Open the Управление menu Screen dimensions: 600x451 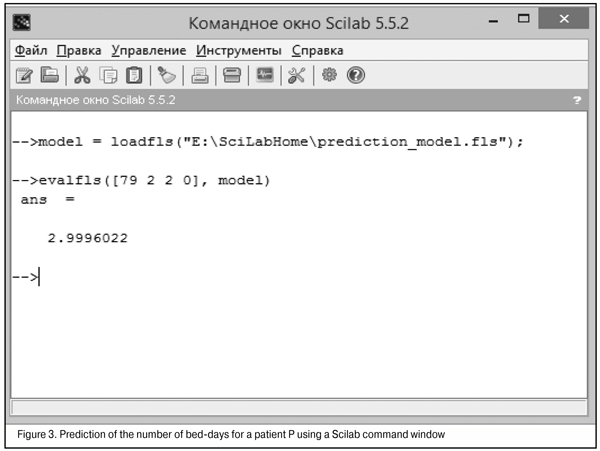pos(148,50)
